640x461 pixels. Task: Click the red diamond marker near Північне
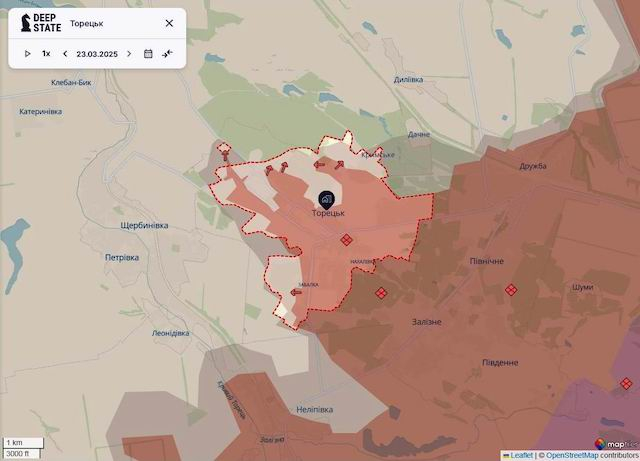coord(511,289)
